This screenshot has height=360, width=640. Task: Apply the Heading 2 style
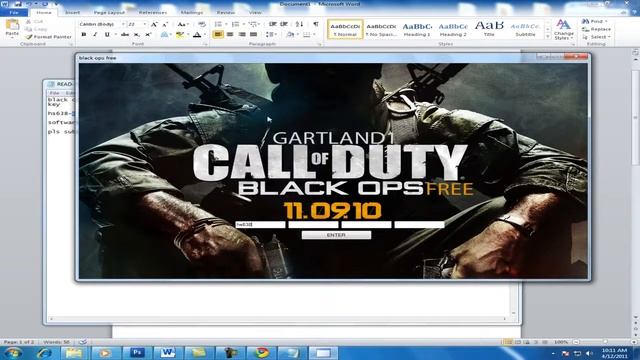click(x=453, y=29)
